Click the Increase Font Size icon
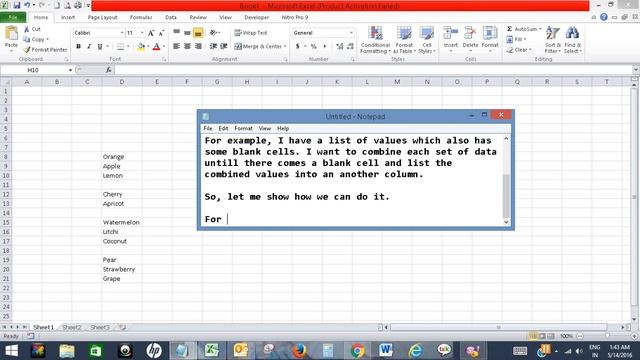640x360 pixels. click(x=151, y=33)
